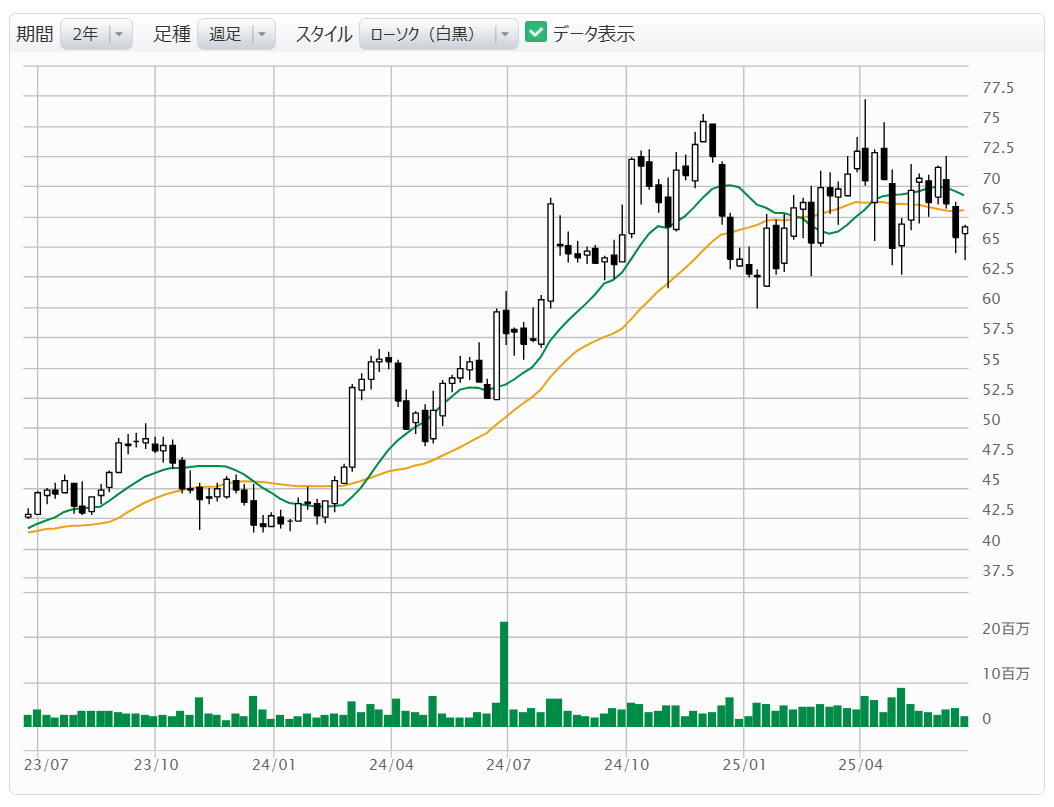Click the スタイル label text

pyautogui.click(x=324, y=34)
